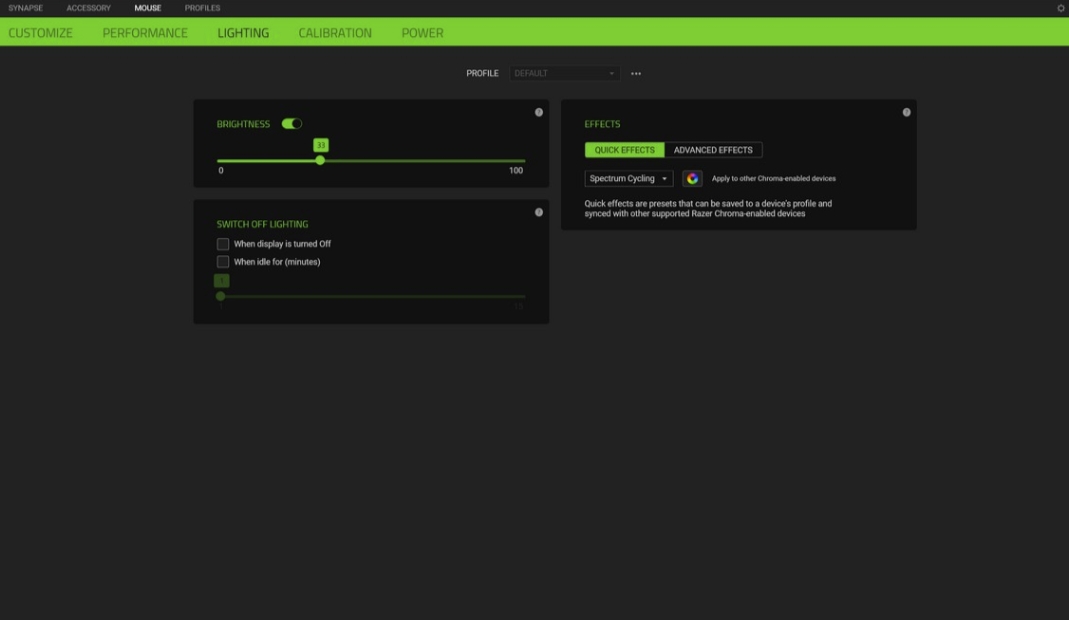The width and height of the screenshot is (1069, 620).
Task: Open the Spectrum Cycling effect dropdown
Action: tap(629, 179)
